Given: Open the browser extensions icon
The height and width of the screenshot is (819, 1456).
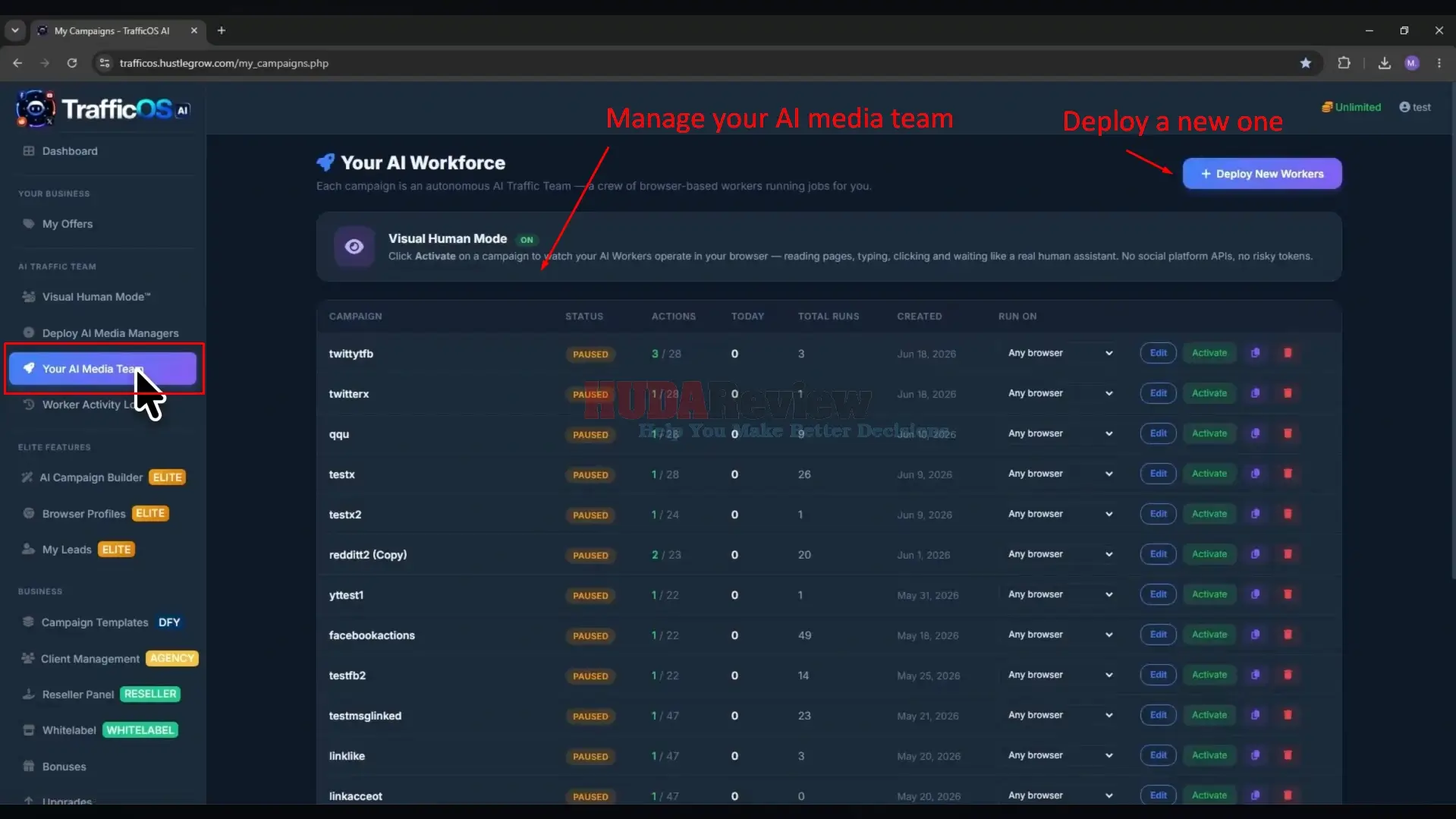Looking at the screenshot, I should tap(1344, 63).
